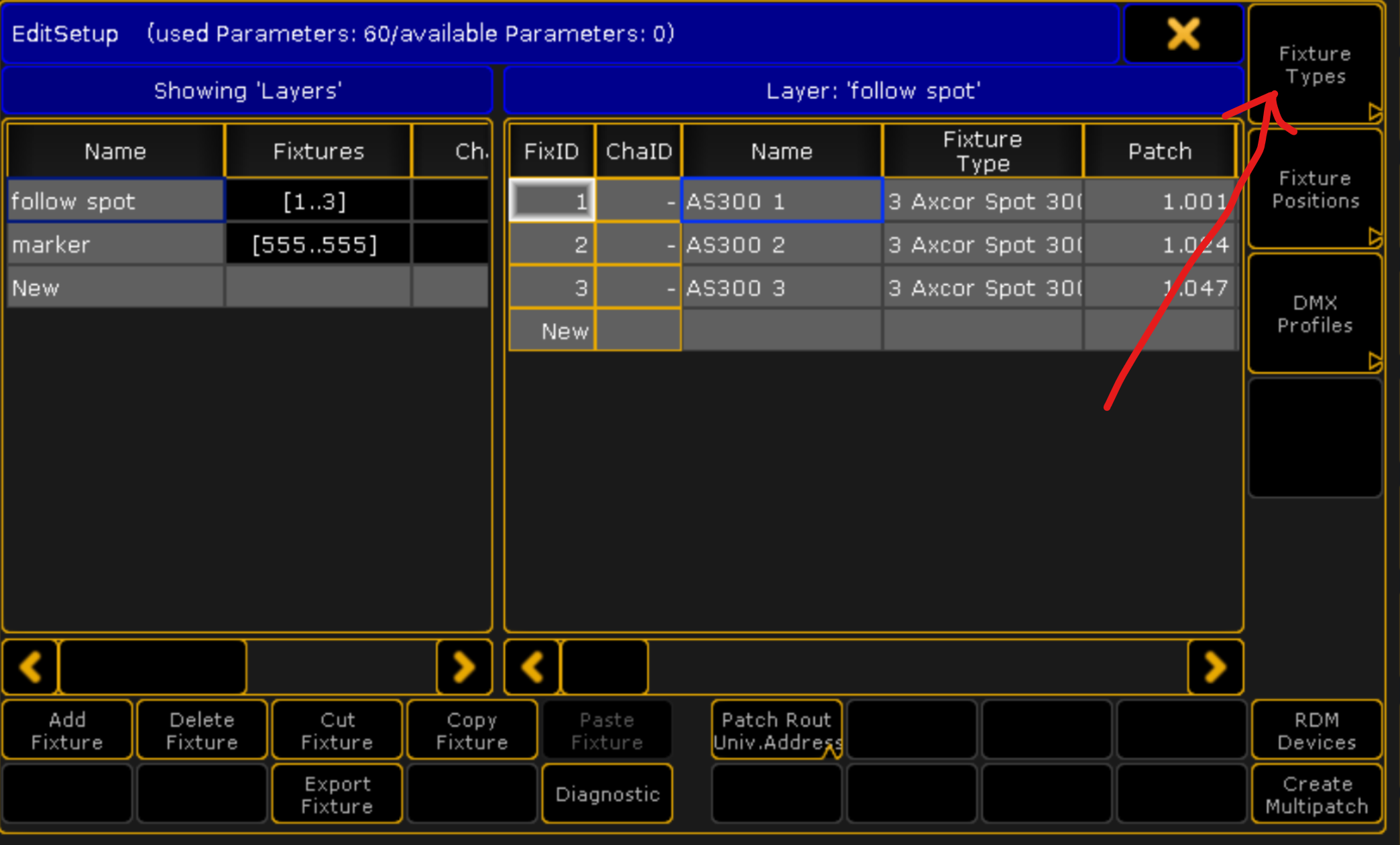Click the [555..555] fixtures cell

coord(318,244)
